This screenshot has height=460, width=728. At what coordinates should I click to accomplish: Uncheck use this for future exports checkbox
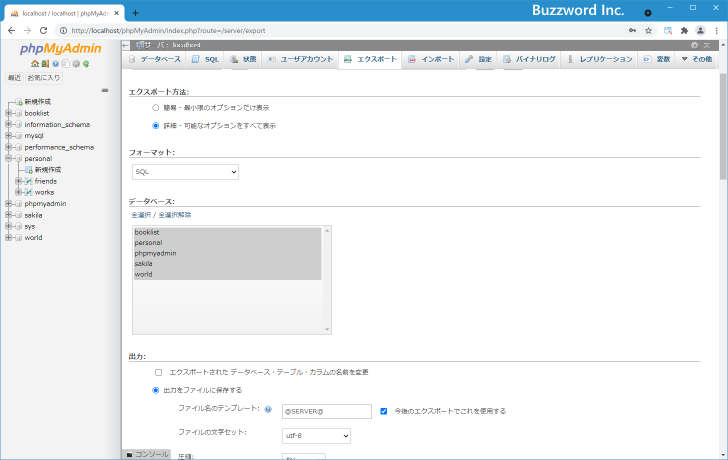(384, 411)
